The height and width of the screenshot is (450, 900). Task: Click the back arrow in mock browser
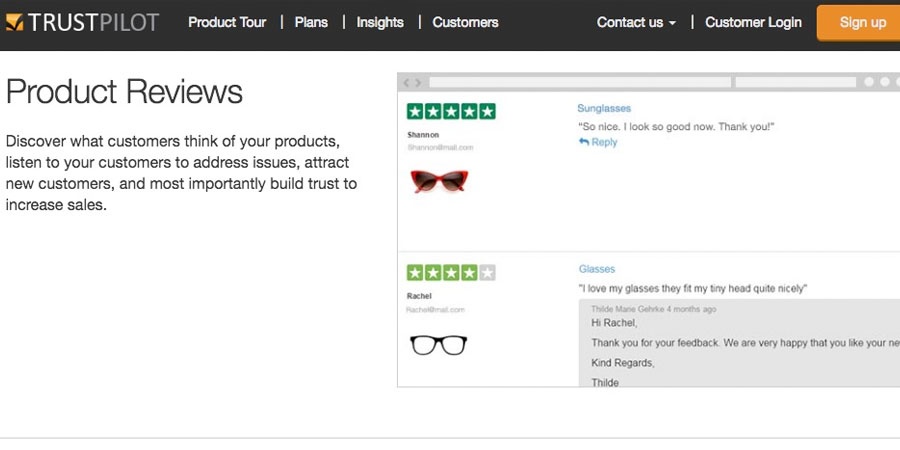point(406,82)
